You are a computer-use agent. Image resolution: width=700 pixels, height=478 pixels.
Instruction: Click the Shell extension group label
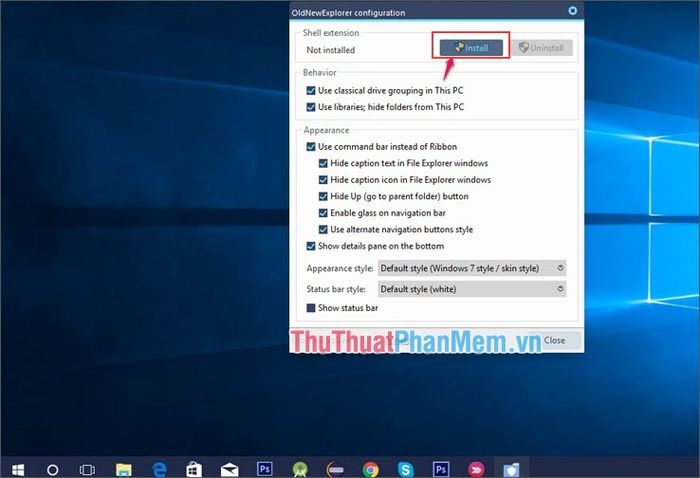pos(331,33)
